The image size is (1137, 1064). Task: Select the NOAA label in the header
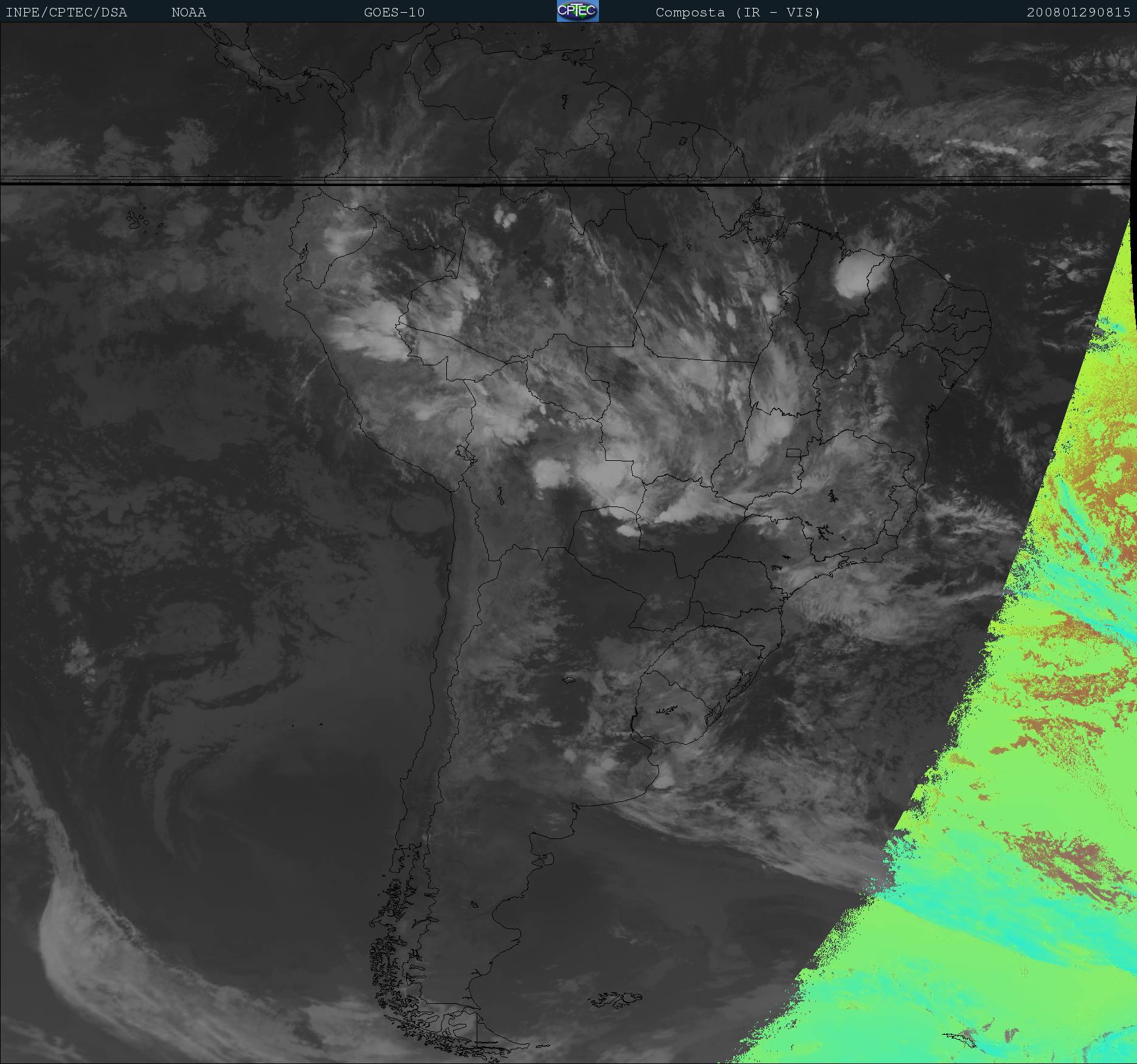(x=188, y=13)
